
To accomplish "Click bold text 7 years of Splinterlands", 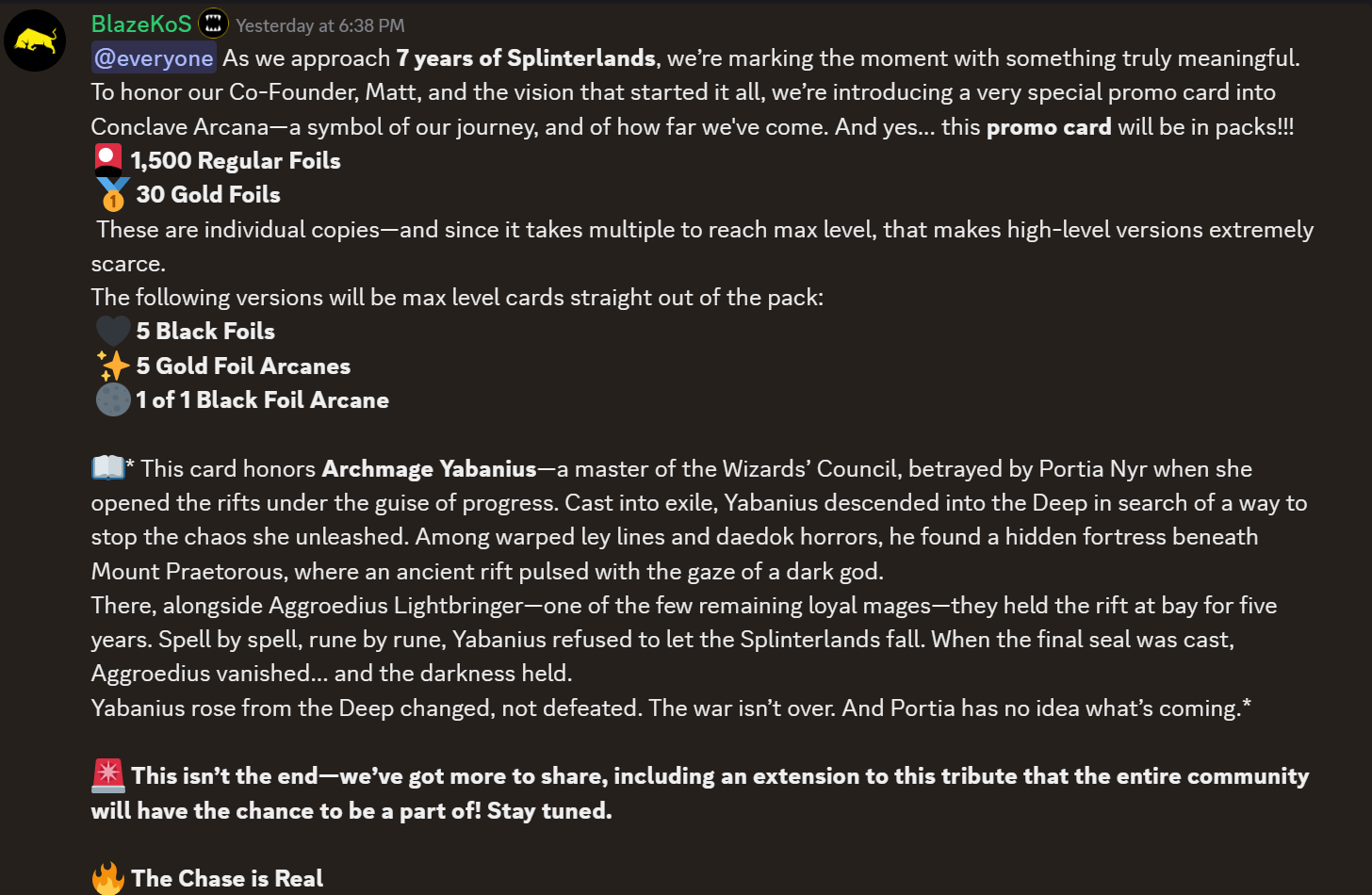I will click(x=526, y=58).
